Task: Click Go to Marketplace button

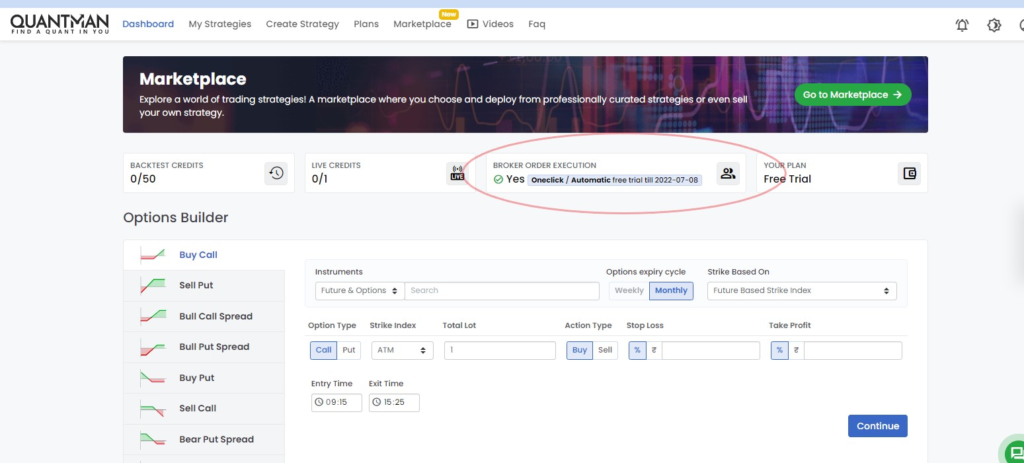Action: pyautogui.click(x=853, y=95)
